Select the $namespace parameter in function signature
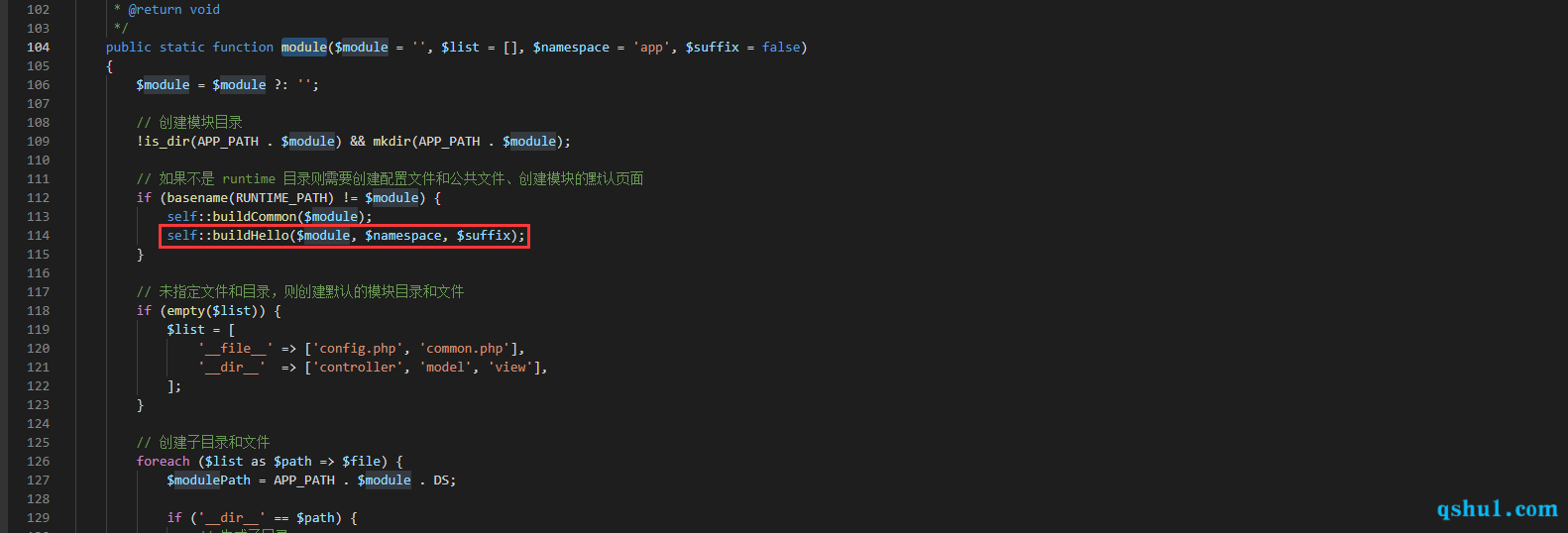 [571, 48]
